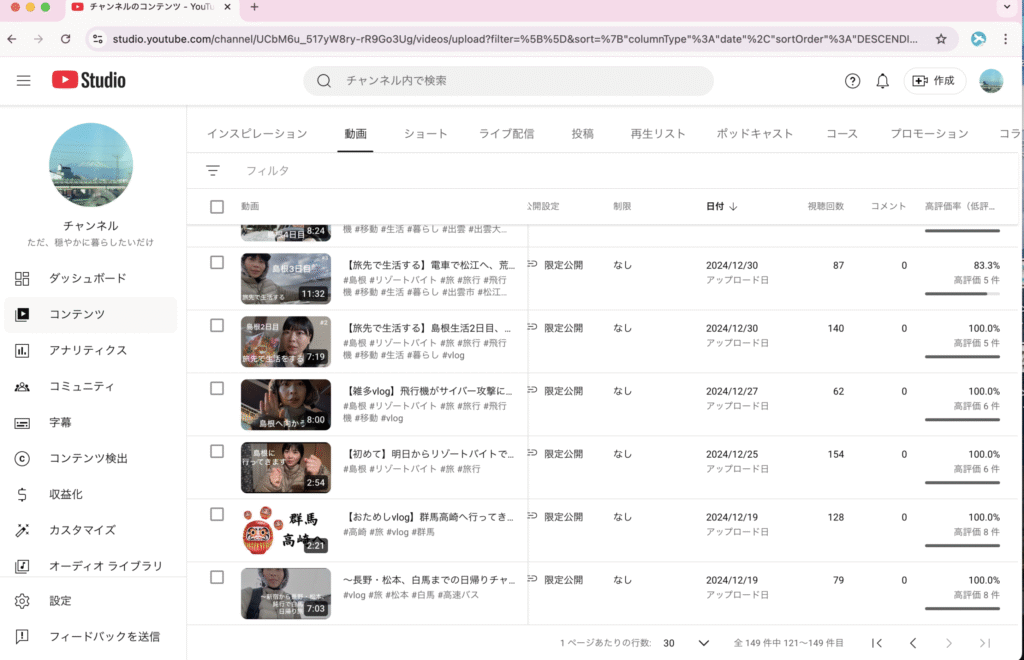Sort by the 日付 column header
The width and height of the screenshot is (1024, 660).
pyautogui.click(x=721, y=207)
